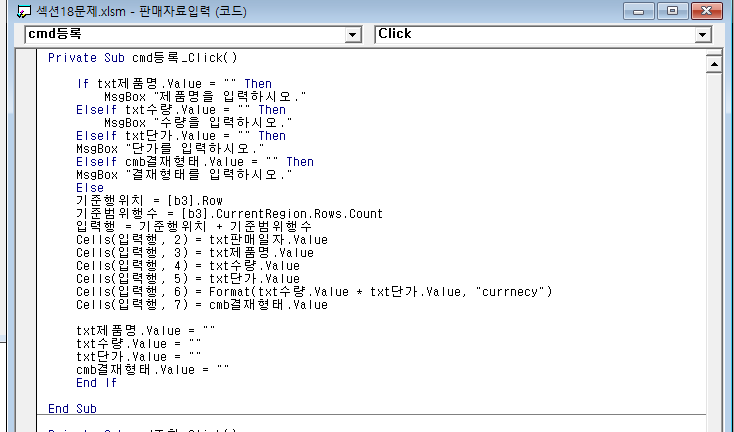The height and width of the screenshot is (432, 734).
Task: Click the scrollbar track below the thumb
Action: pyautogui.click(x=714, y=250)
